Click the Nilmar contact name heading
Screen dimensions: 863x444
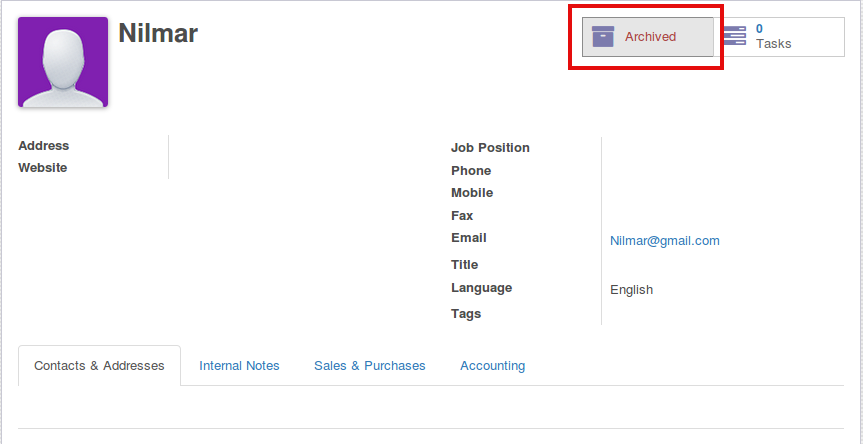pos(158,33)
